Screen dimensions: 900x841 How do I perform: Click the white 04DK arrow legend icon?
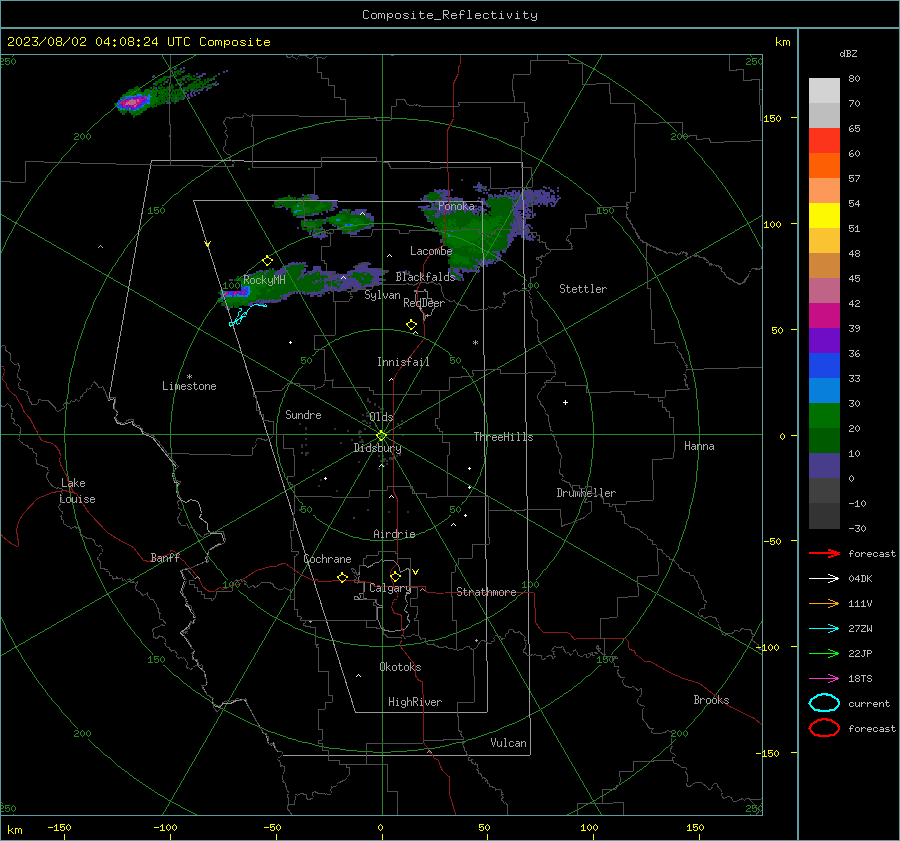824,579
